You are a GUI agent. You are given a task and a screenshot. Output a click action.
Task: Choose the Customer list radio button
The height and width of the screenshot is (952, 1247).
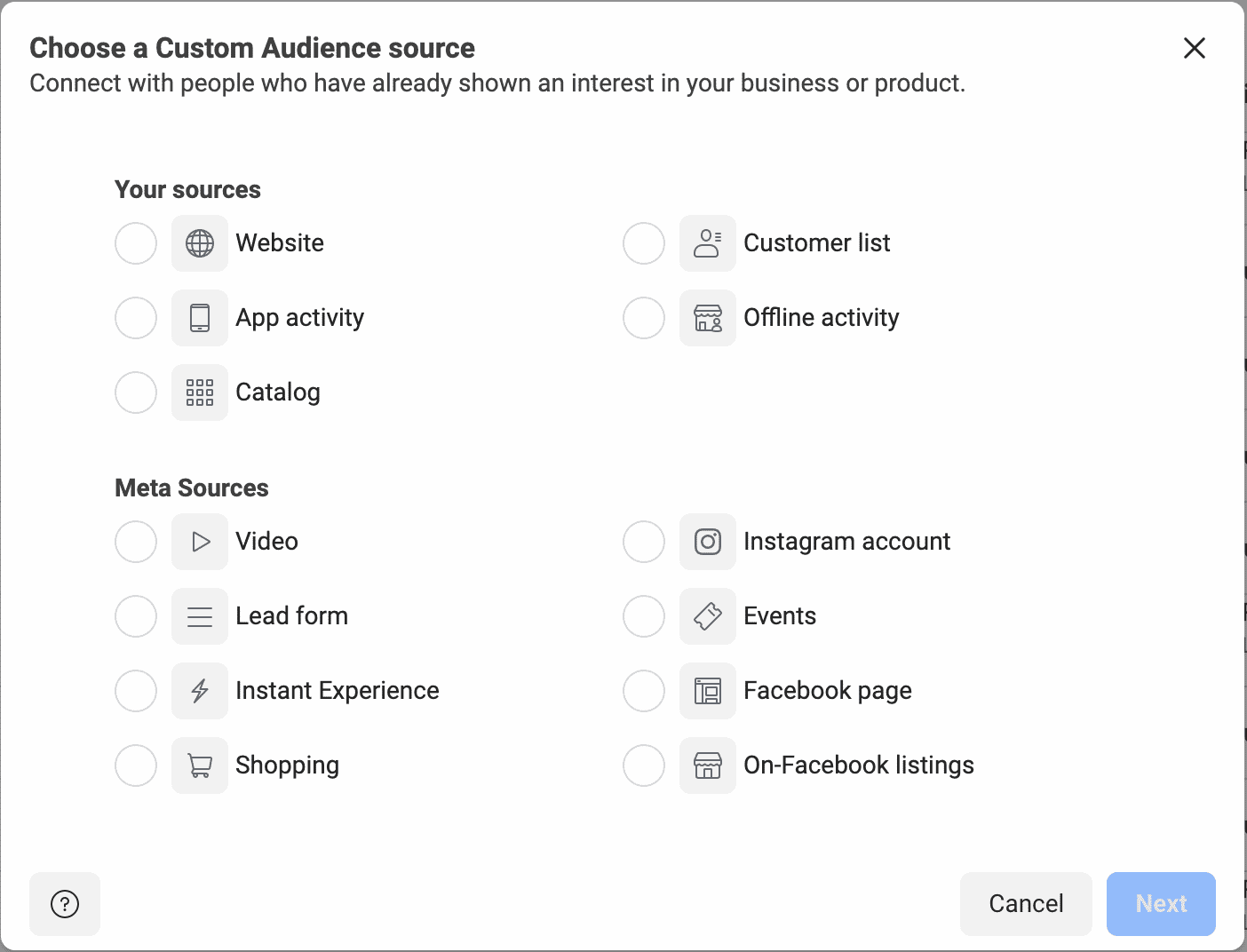(x=643, y=243)
